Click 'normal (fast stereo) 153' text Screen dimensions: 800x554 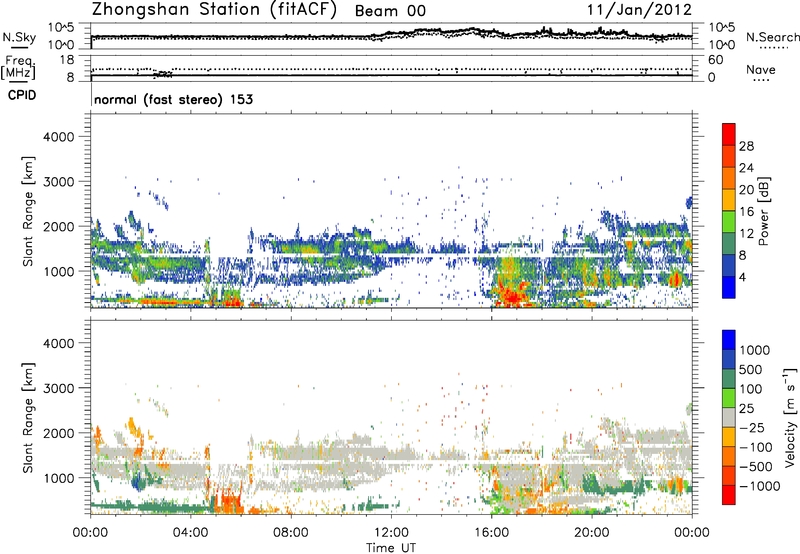tap(173, 99)
